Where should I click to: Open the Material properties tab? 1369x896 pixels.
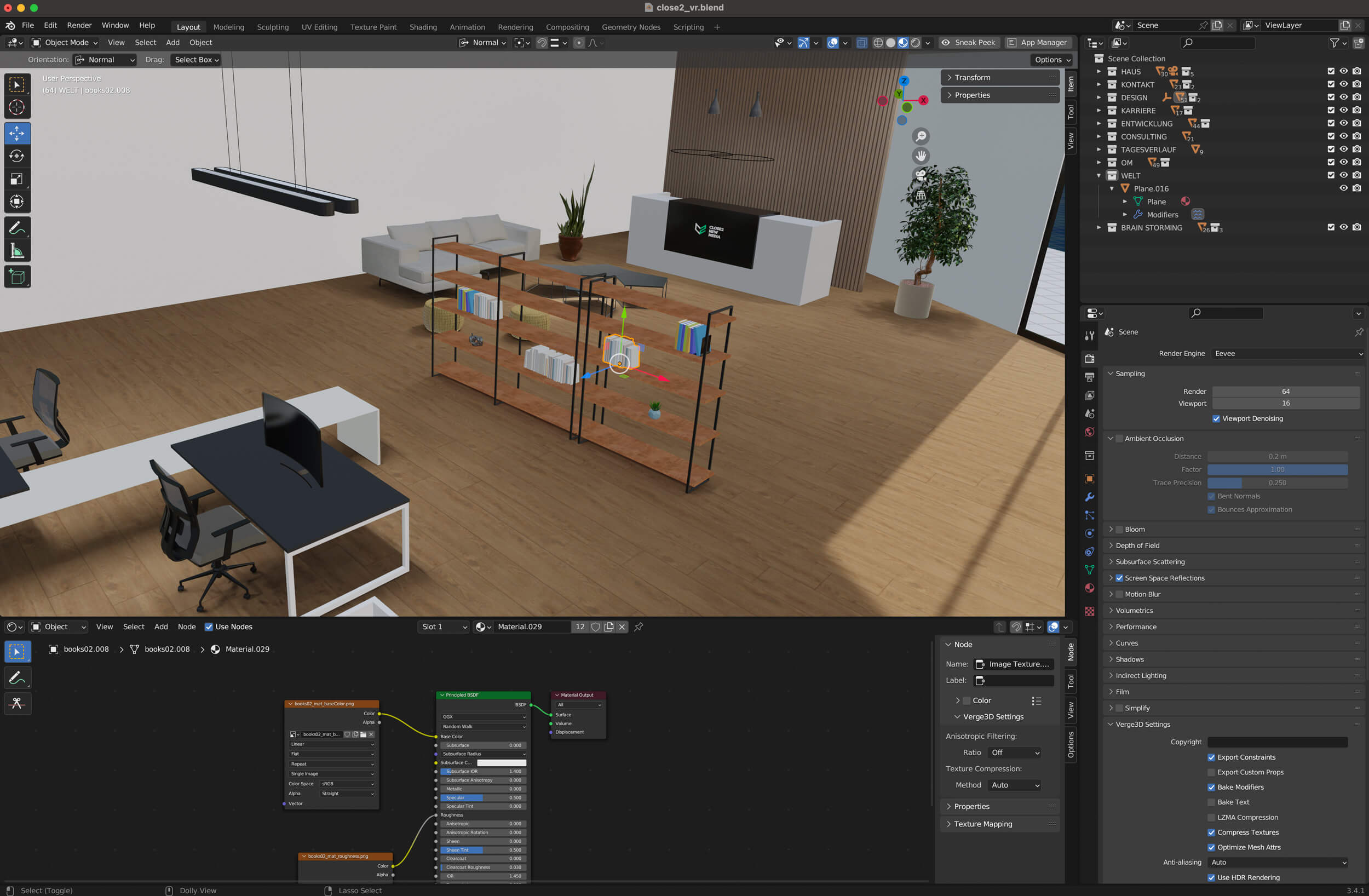pos(1089,588)
